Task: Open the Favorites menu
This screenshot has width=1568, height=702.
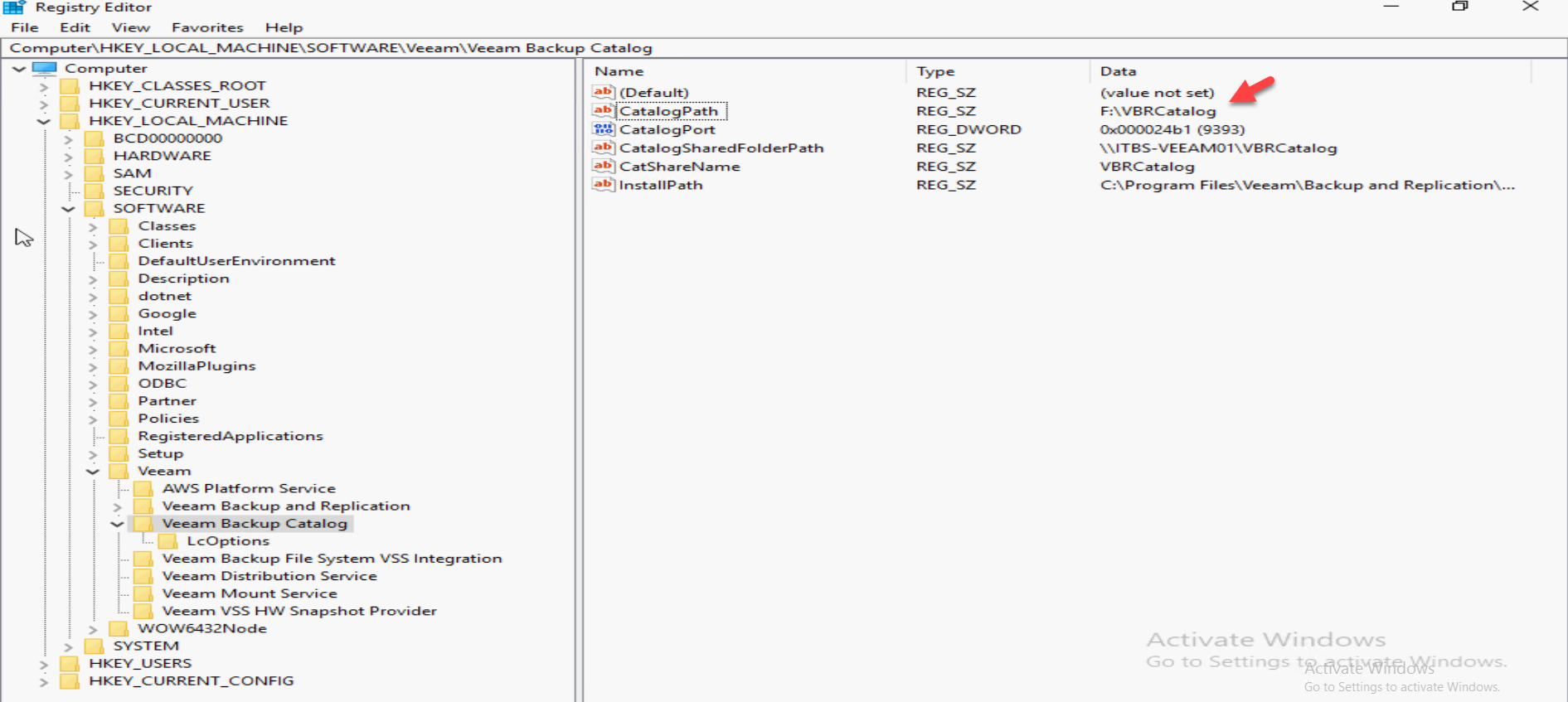Action: pos(207,27)
